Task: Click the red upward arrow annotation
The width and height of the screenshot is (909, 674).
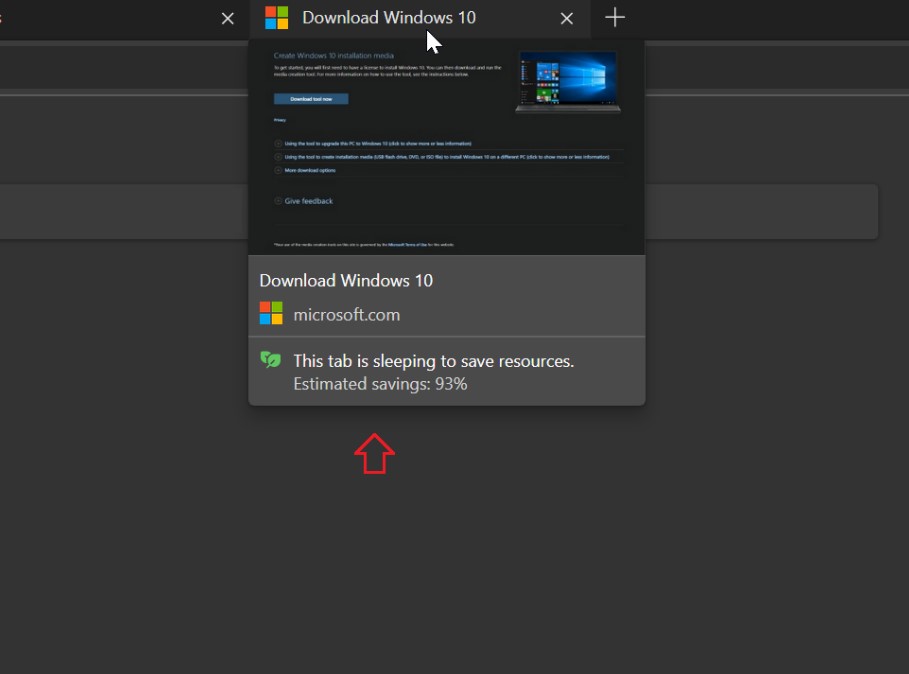Action: click(374, 452)
